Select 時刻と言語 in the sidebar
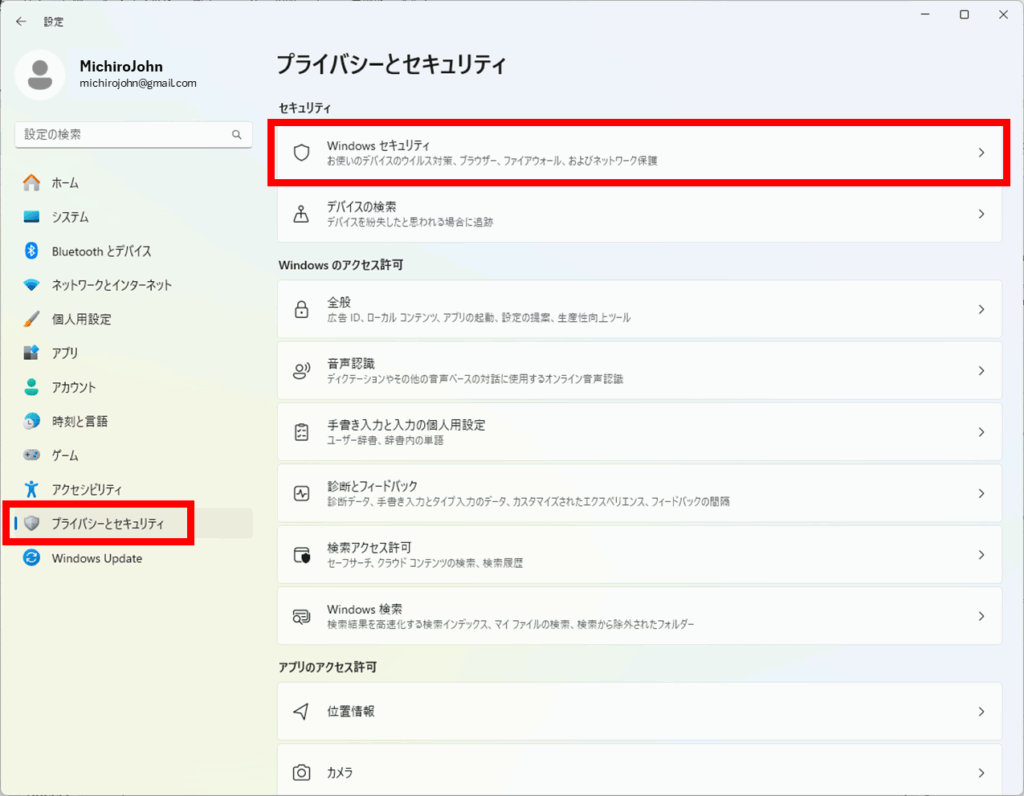1024x796 pixels. [x=133, y=421]
